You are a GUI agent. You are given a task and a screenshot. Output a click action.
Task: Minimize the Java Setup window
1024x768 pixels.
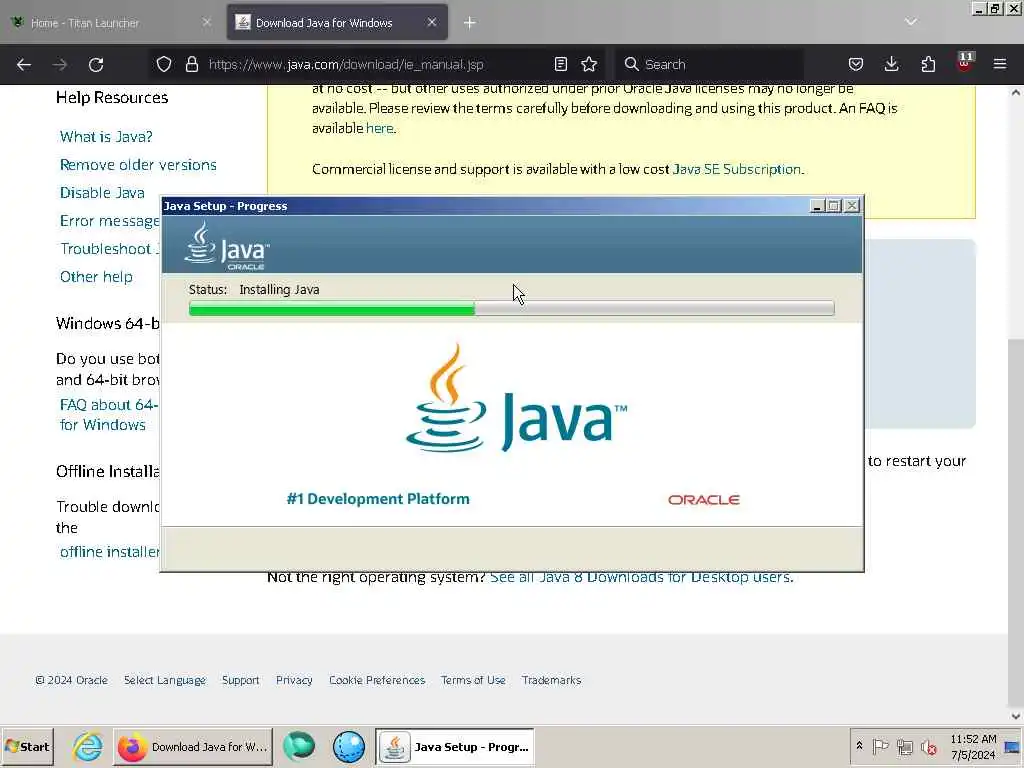click(x=816, y=206)
